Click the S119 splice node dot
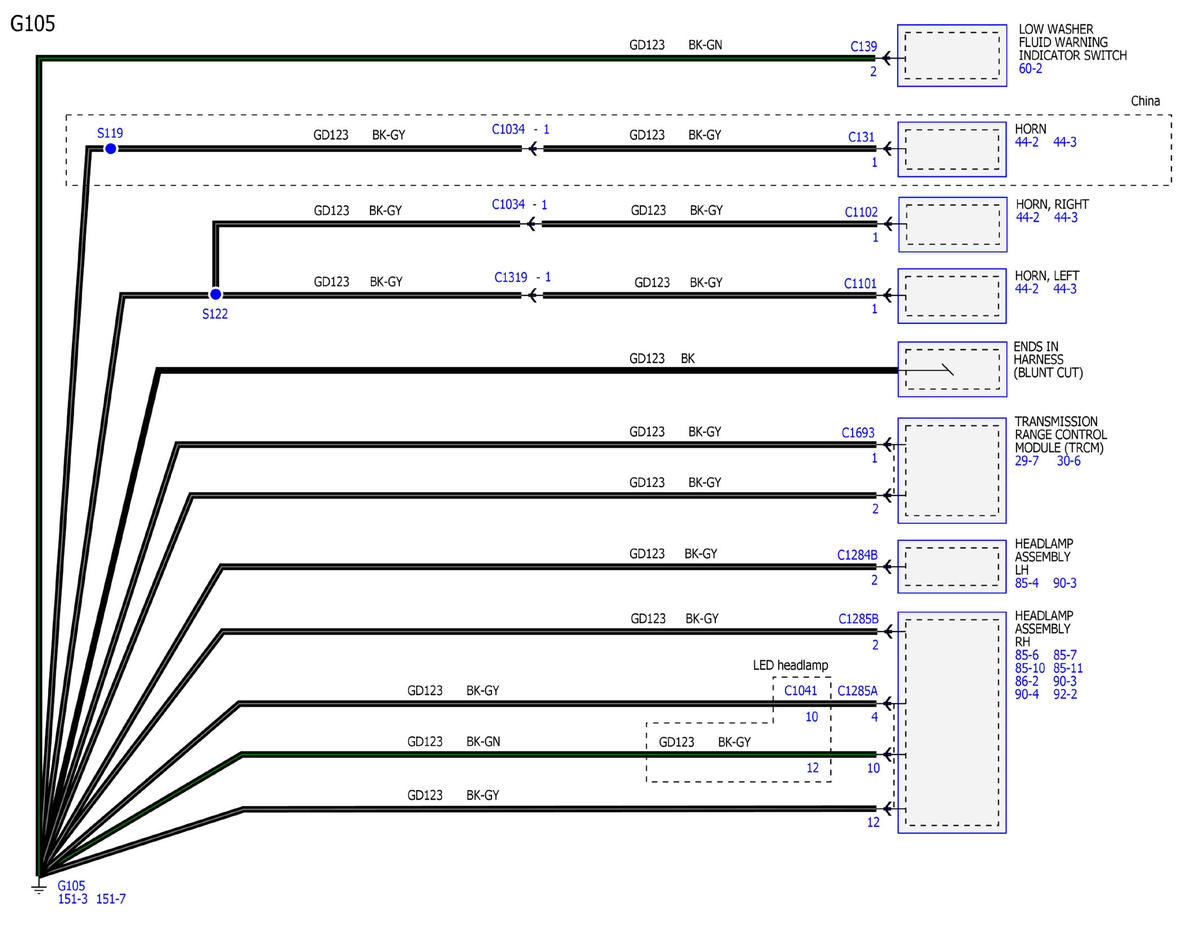Viewport: 1200px width, 927px height. click(111, 149)
